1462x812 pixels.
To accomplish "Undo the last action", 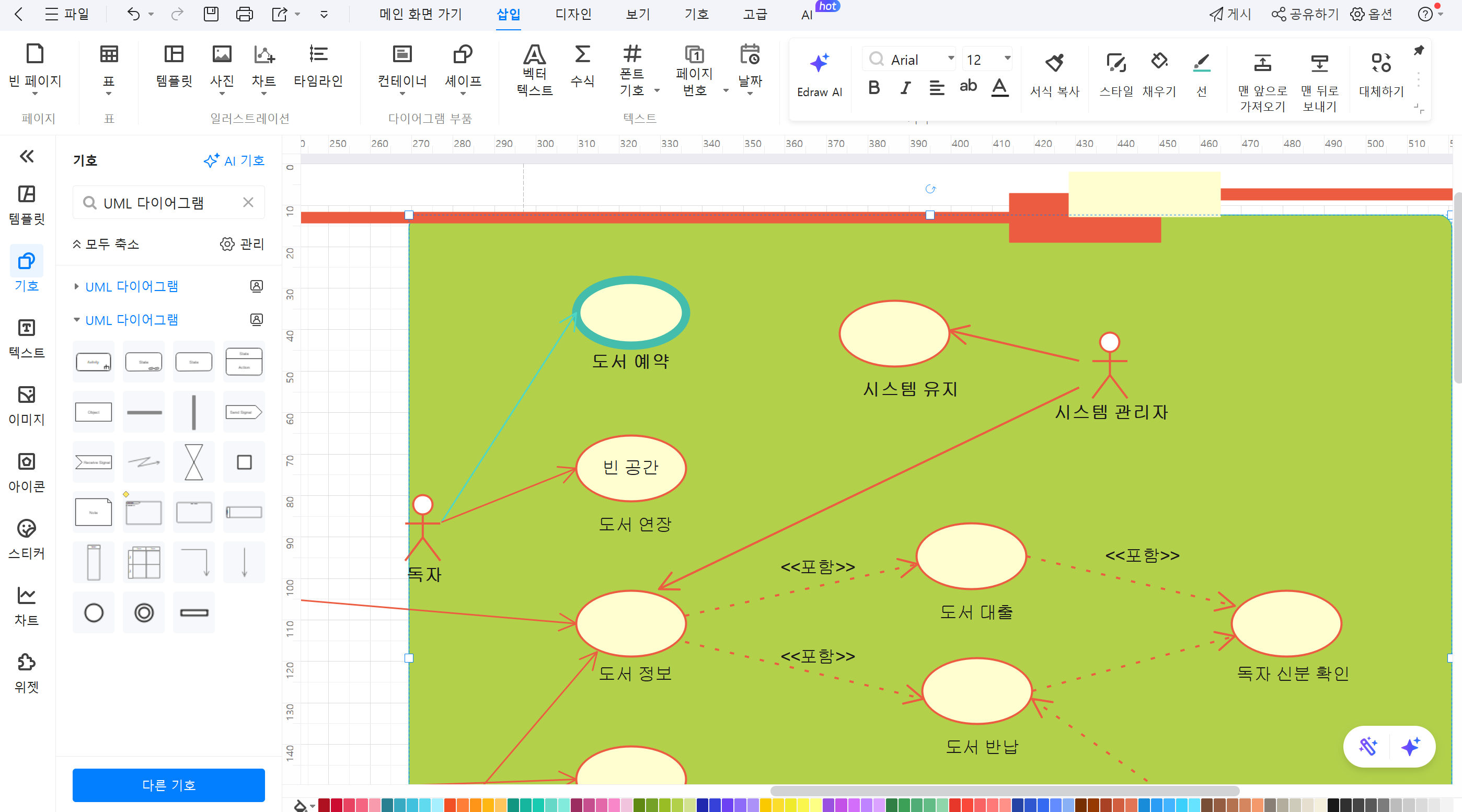I will pyautogui.click(x=133, y=14).
